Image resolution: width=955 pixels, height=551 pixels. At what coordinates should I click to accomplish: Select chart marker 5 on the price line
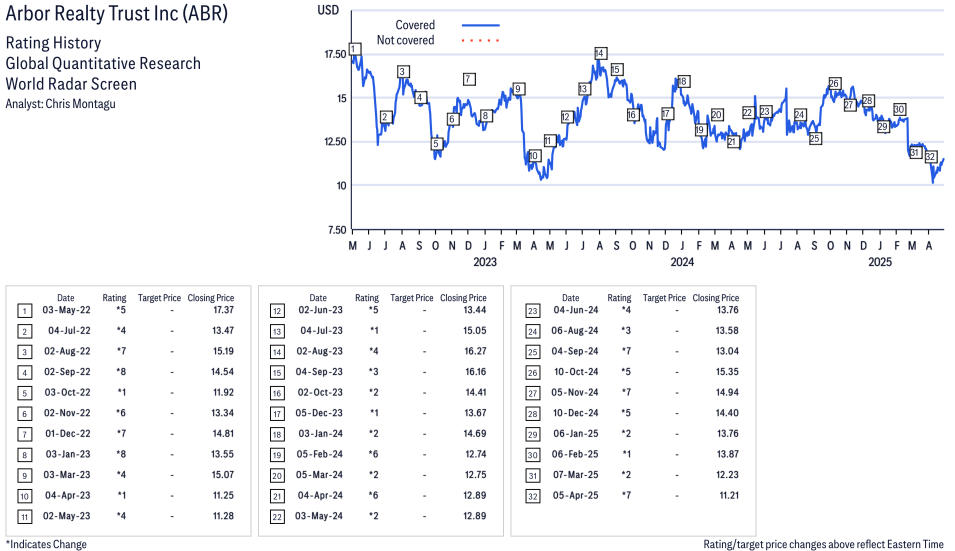435,144
